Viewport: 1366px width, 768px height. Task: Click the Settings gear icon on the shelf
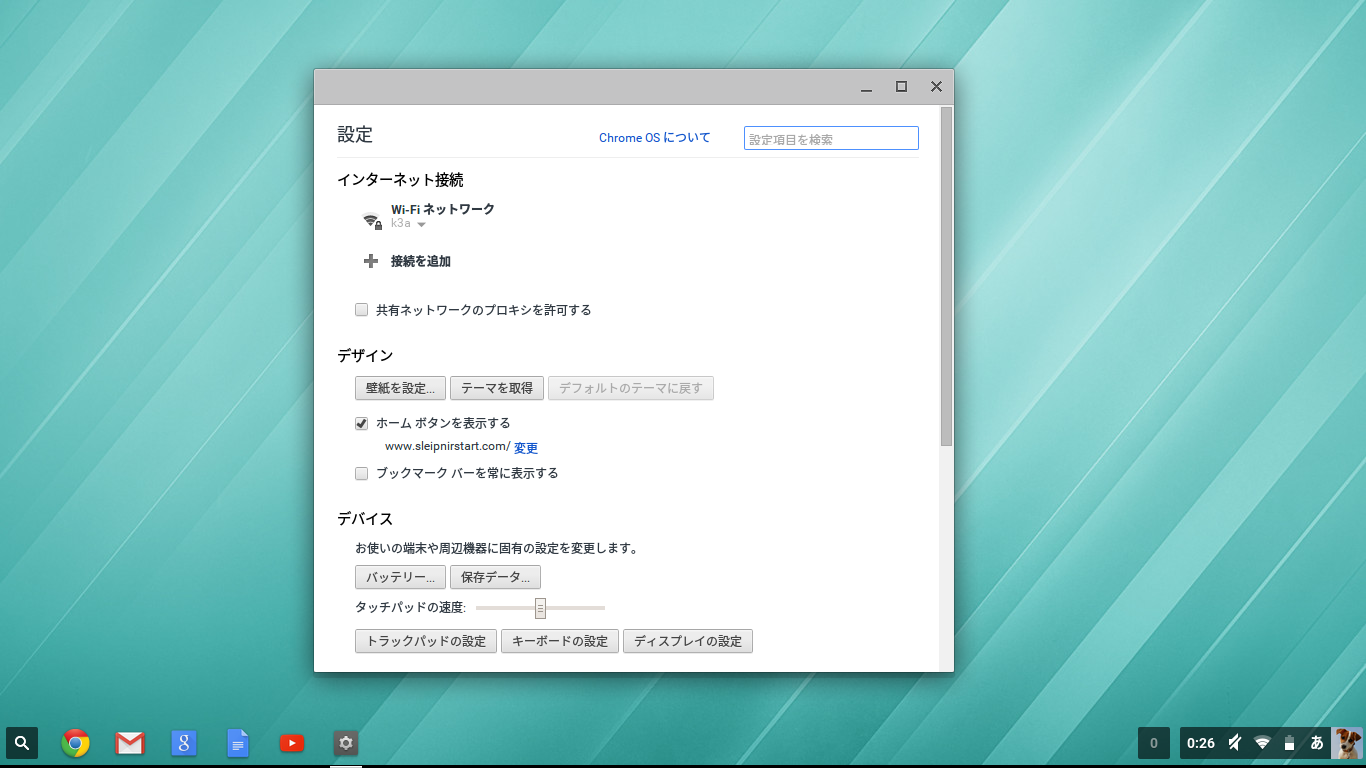[346, 743]
